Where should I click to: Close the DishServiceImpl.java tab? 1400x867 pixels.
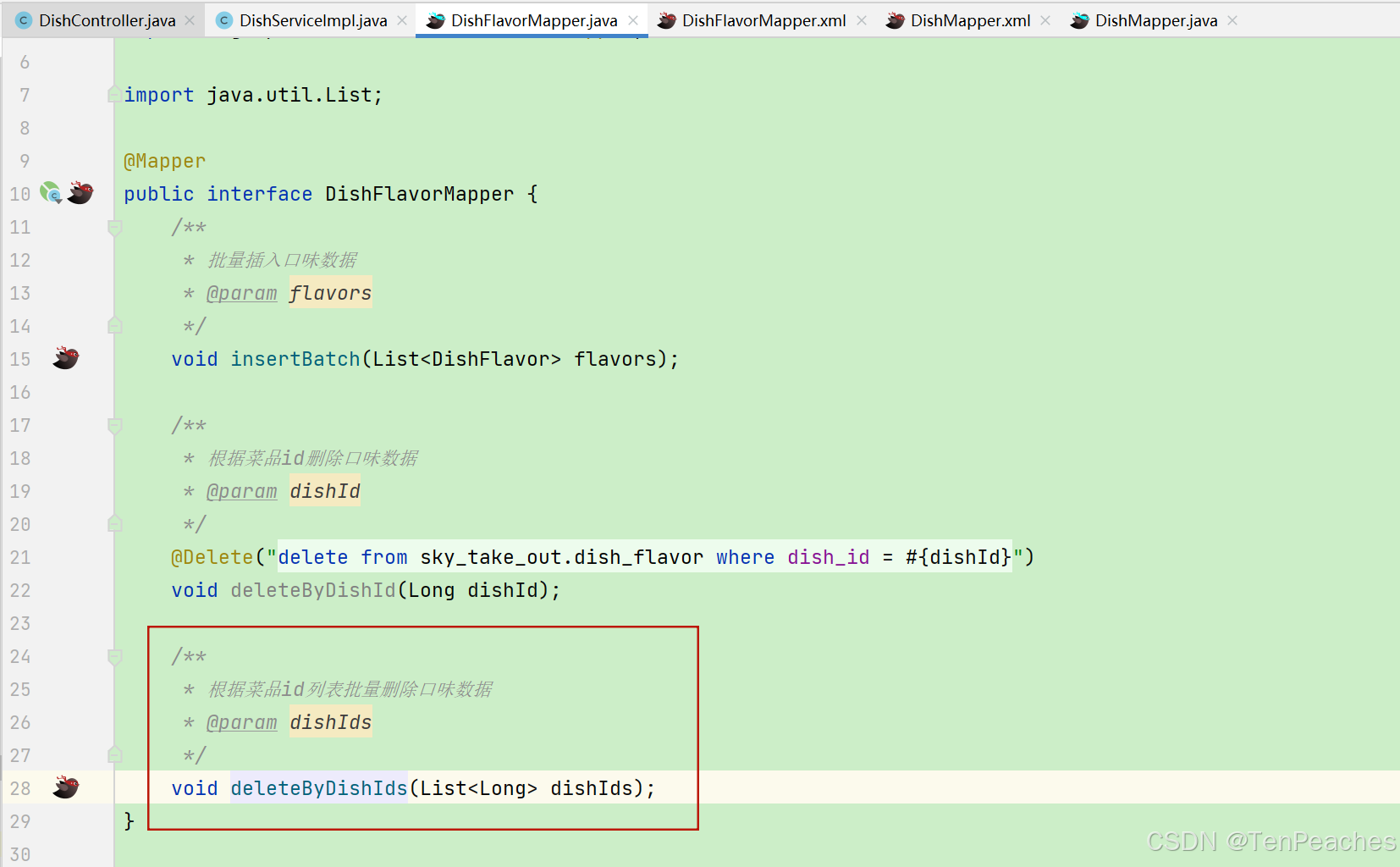pos(402,20)
